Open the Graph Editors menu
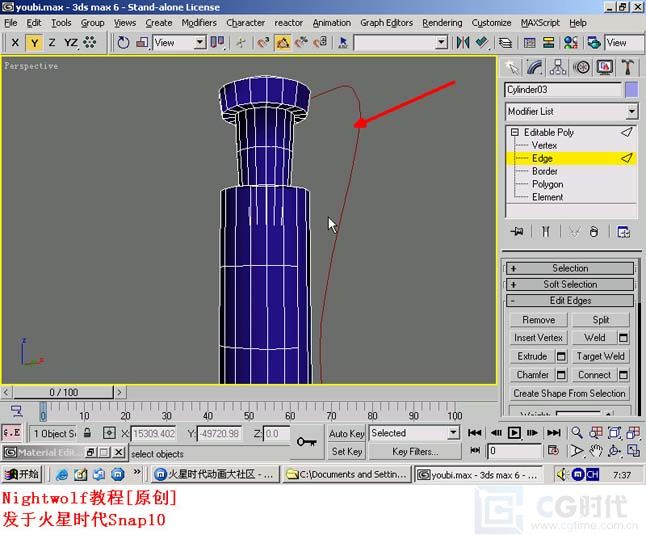The width and height of the screenshot is (646, 539). 386,23
